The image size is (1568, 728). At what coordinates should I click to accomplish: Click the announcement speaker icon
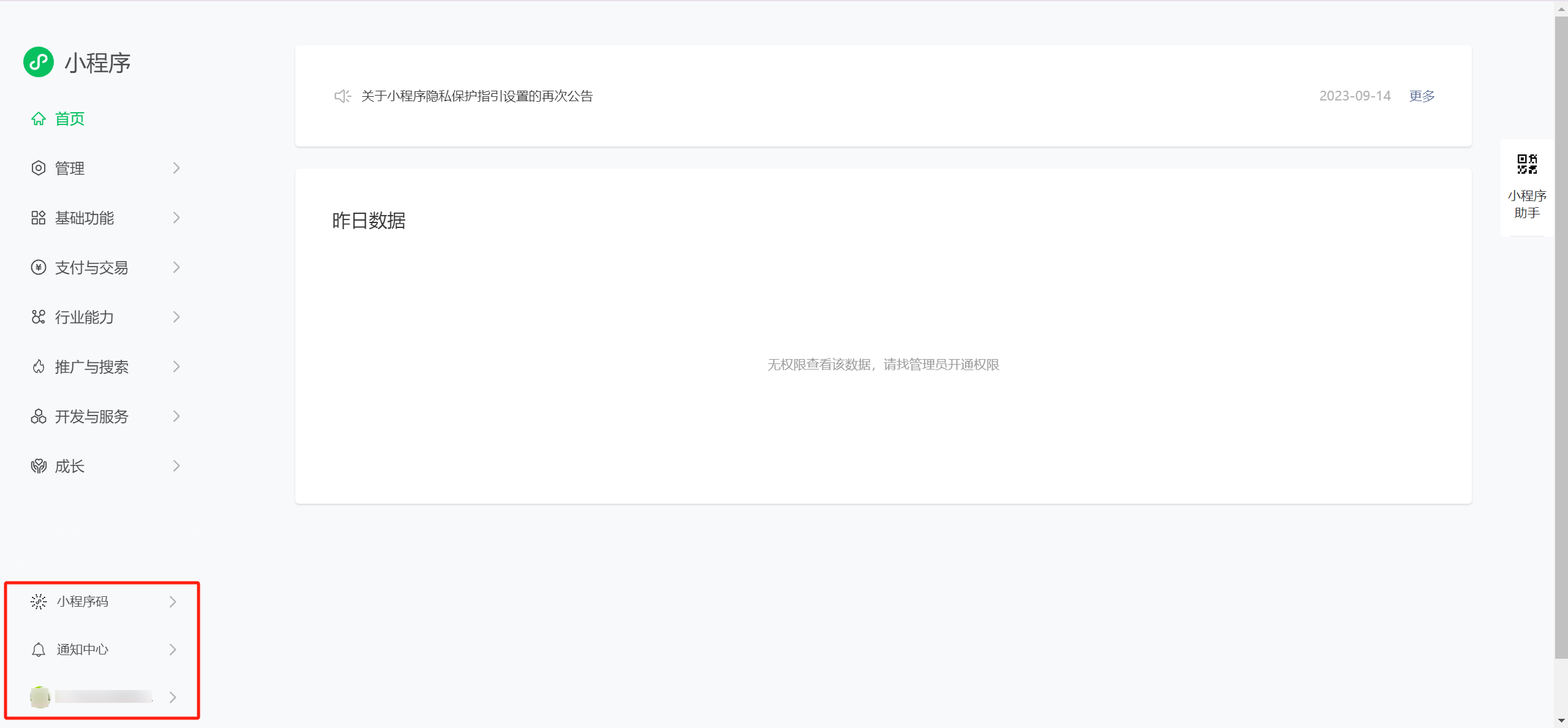point(342,96)
